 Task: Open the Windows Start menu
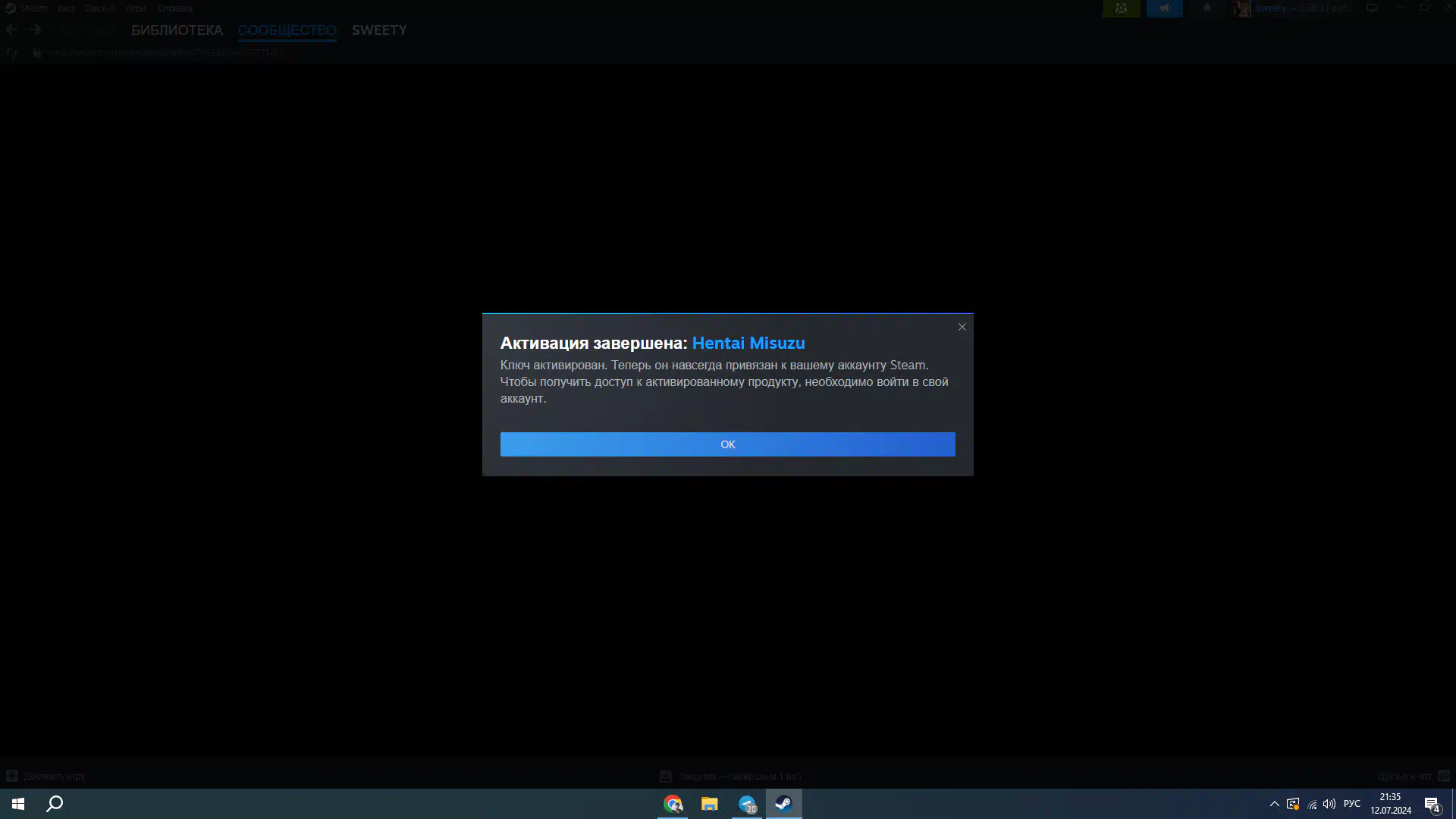[18, 804]
